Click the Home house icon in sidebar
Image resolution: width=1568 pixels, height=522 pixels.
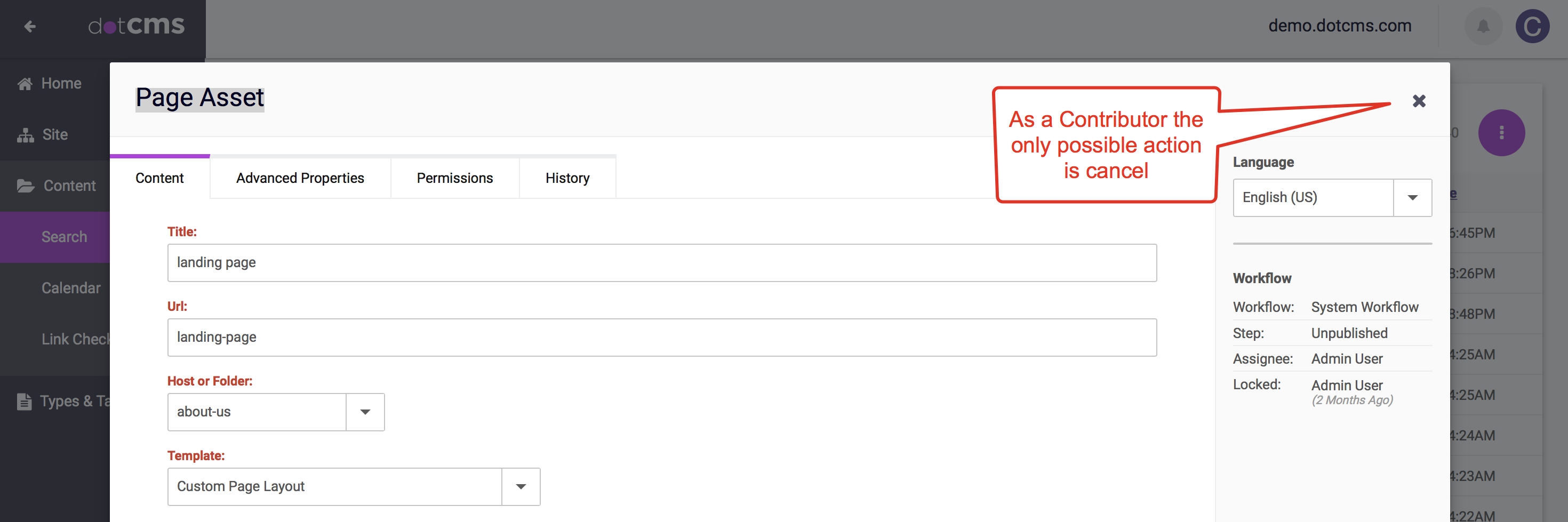(x=25, y=83)
